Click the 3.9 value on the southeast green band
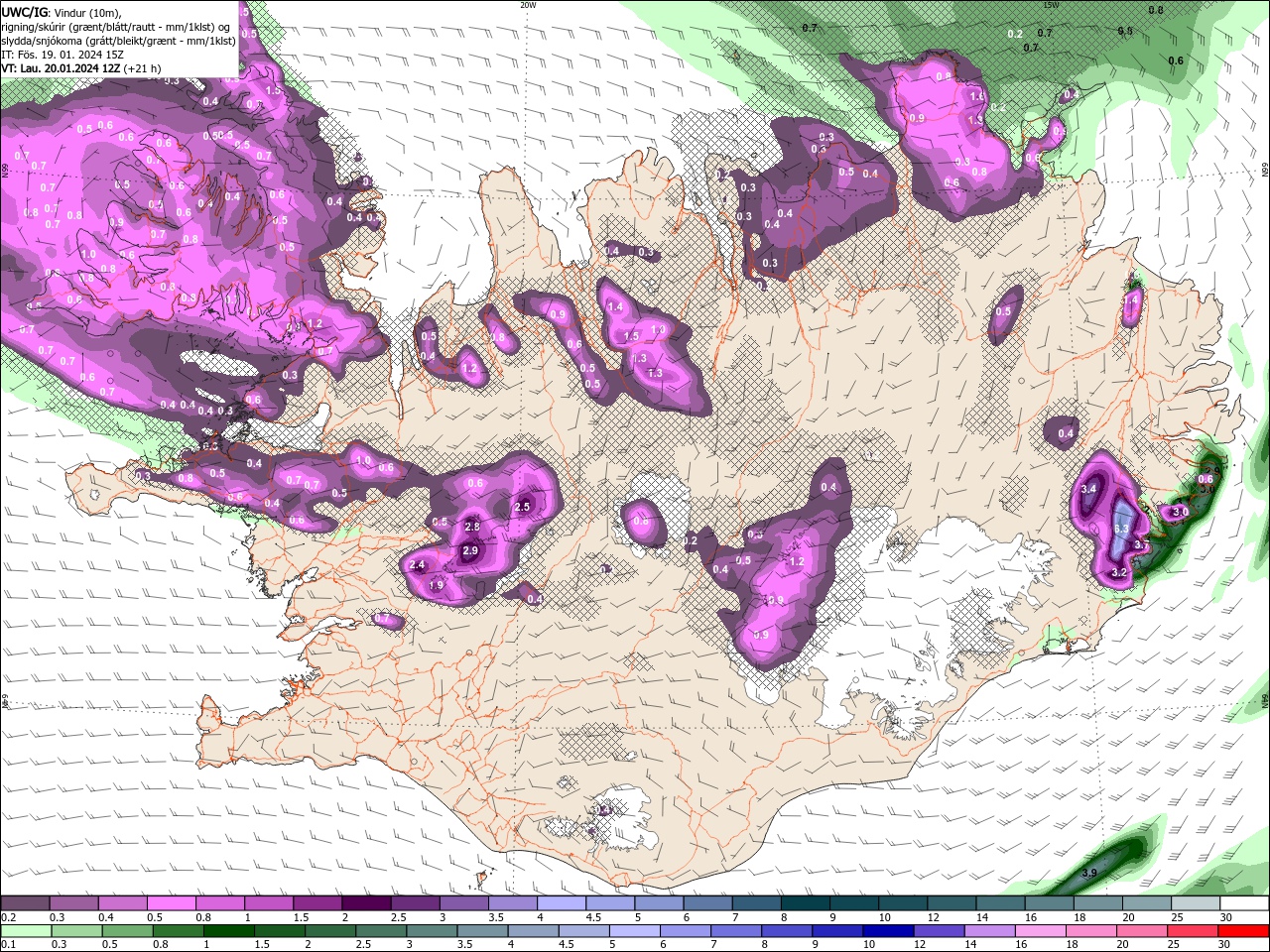 point(1089,873)
